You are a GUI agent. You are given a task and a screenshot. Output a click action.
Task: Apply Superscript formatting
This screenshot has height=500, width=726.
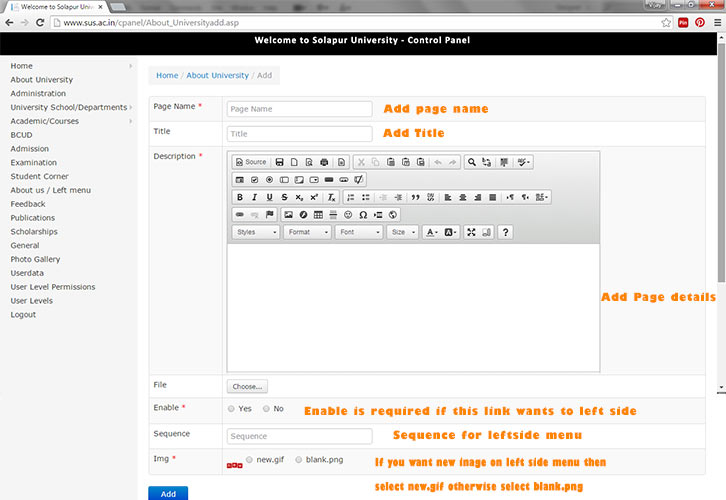pyautogui.click(x=314, y=197)
